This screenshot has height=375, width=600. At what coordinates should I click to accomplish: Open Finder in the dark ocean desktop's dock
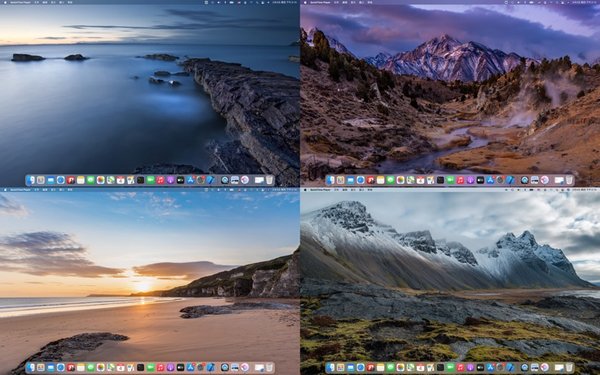[31, 180]
